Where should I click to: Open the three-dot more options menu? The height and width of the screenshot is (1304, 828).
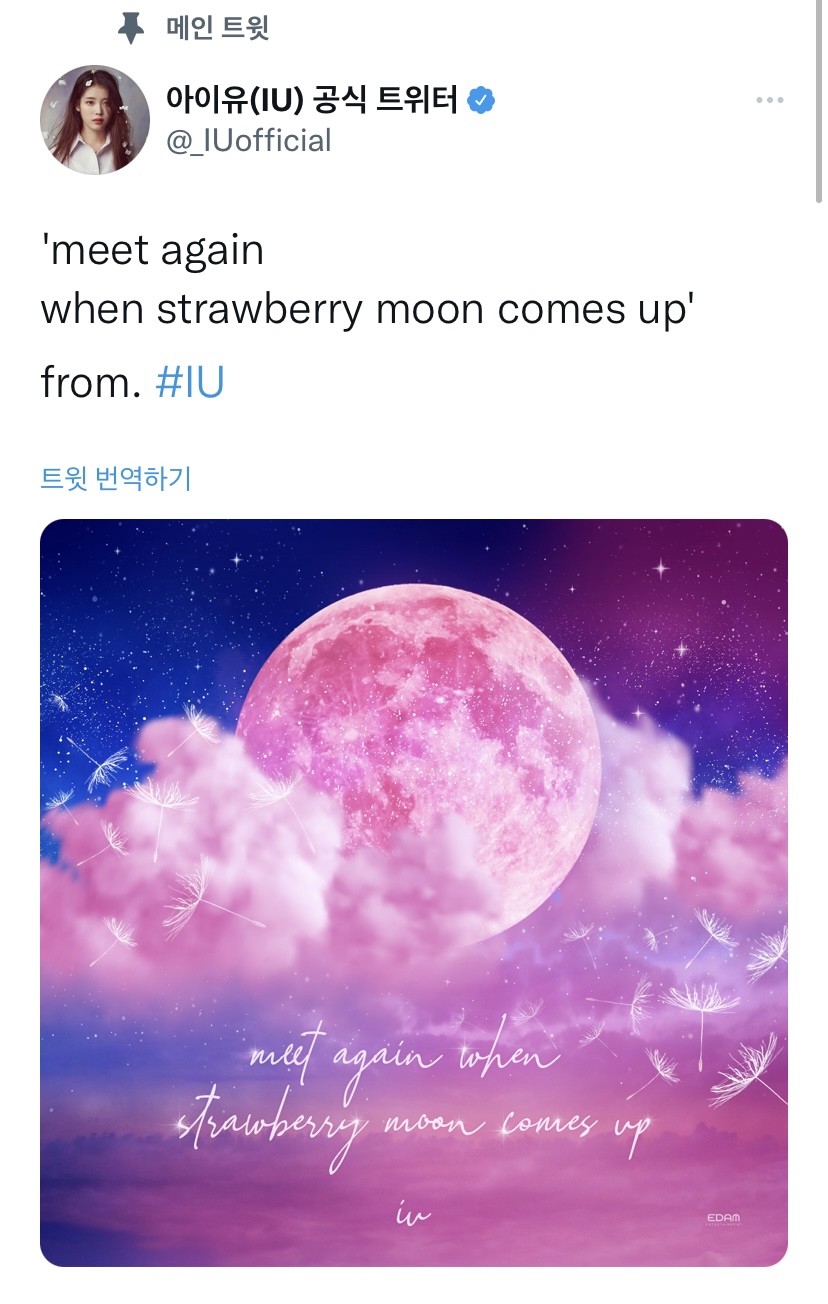click(769, 100)
